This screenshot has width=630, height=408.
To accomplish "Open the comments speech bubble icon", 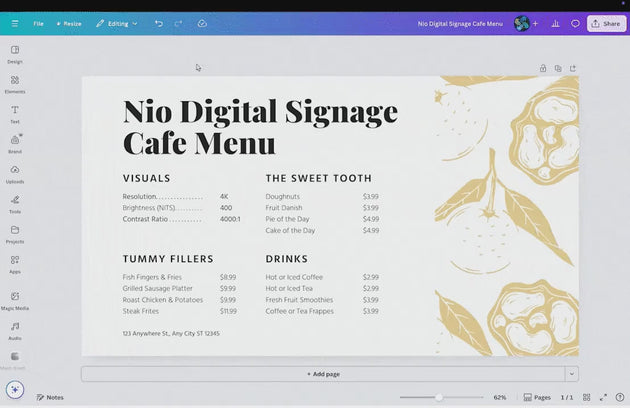I will (x=575, y=23).
